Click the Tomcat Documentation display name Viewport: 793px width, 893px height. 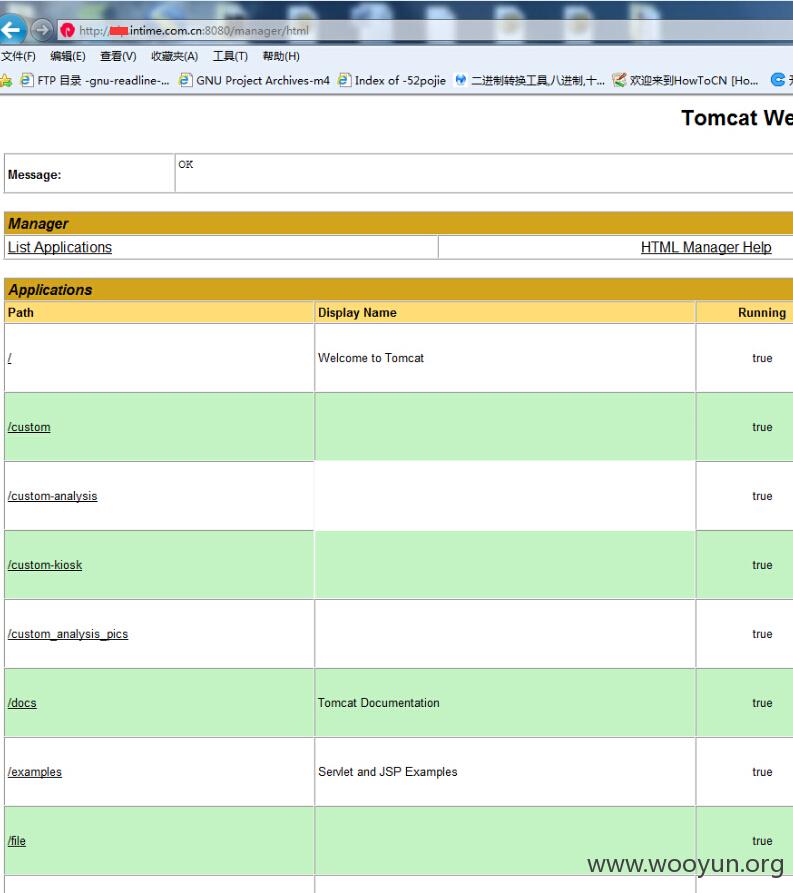(378, 703)
